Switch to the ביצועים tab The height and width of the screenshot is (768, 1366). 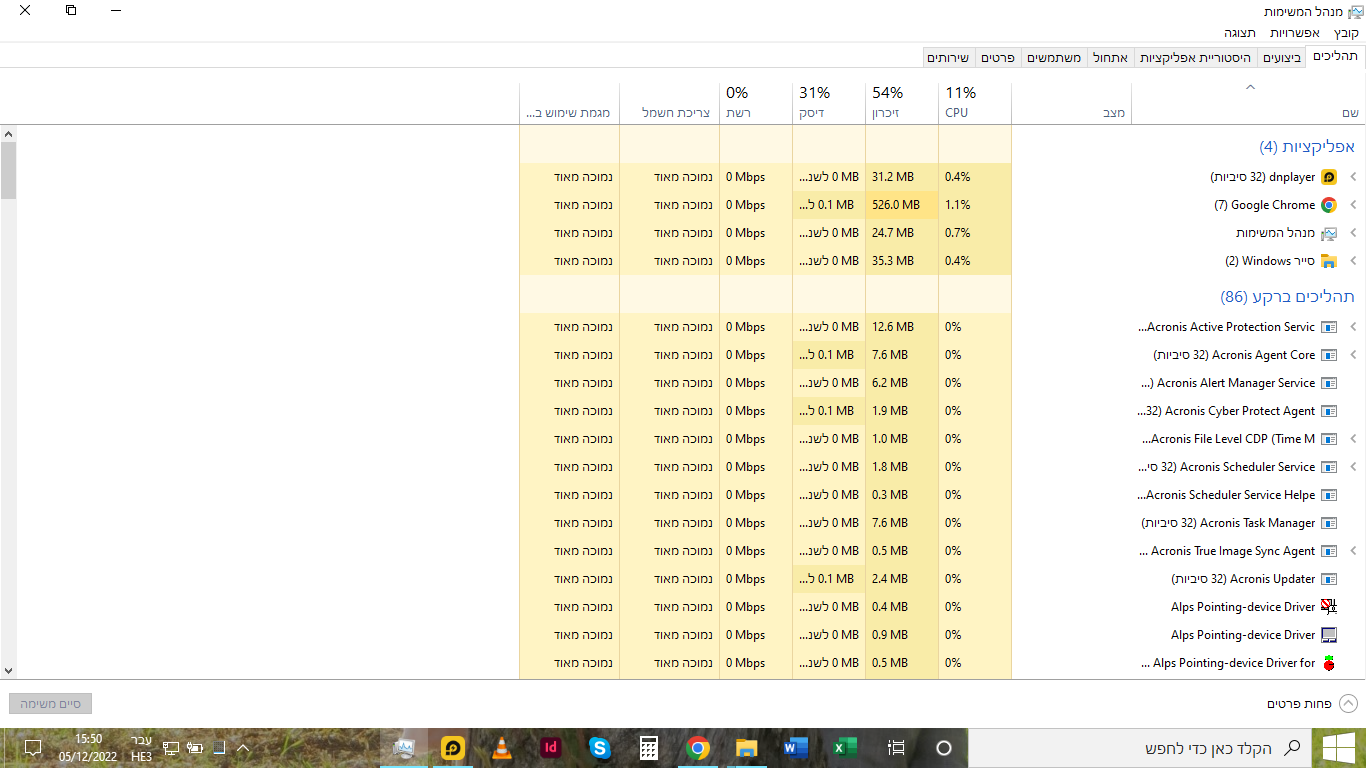pyautogui.click(x=1282, y=58)
